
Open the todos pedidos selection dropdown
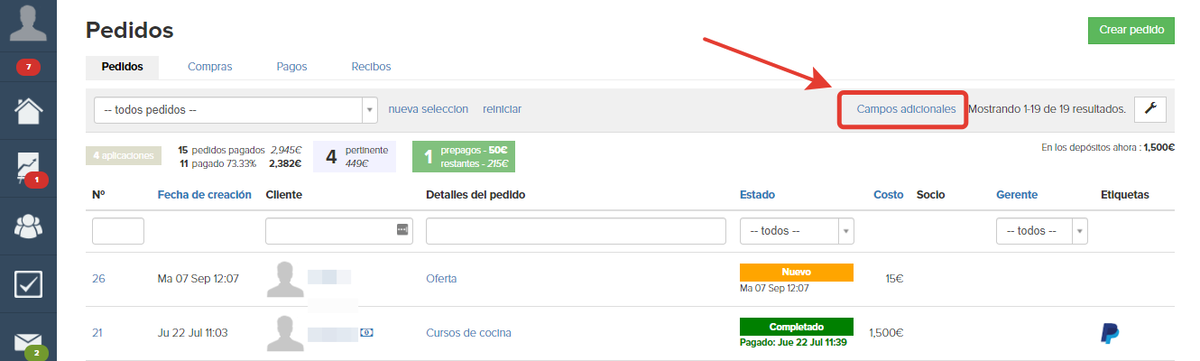click(235, 109)
